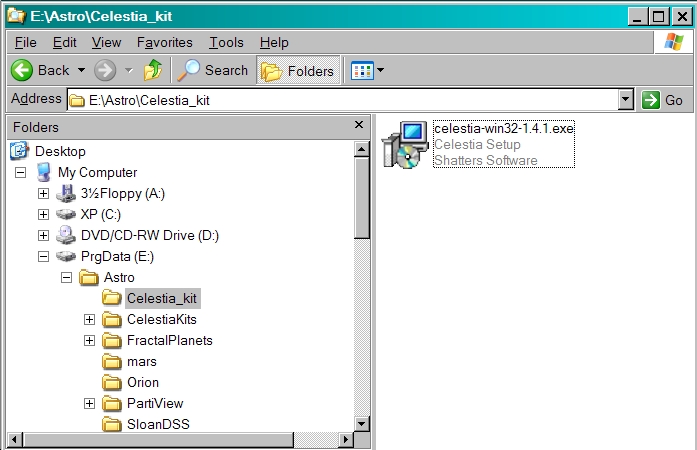Expand the FractalPlanets folder node
The width and height of the screenshot is (697, 450).
(x=89, y=340)
